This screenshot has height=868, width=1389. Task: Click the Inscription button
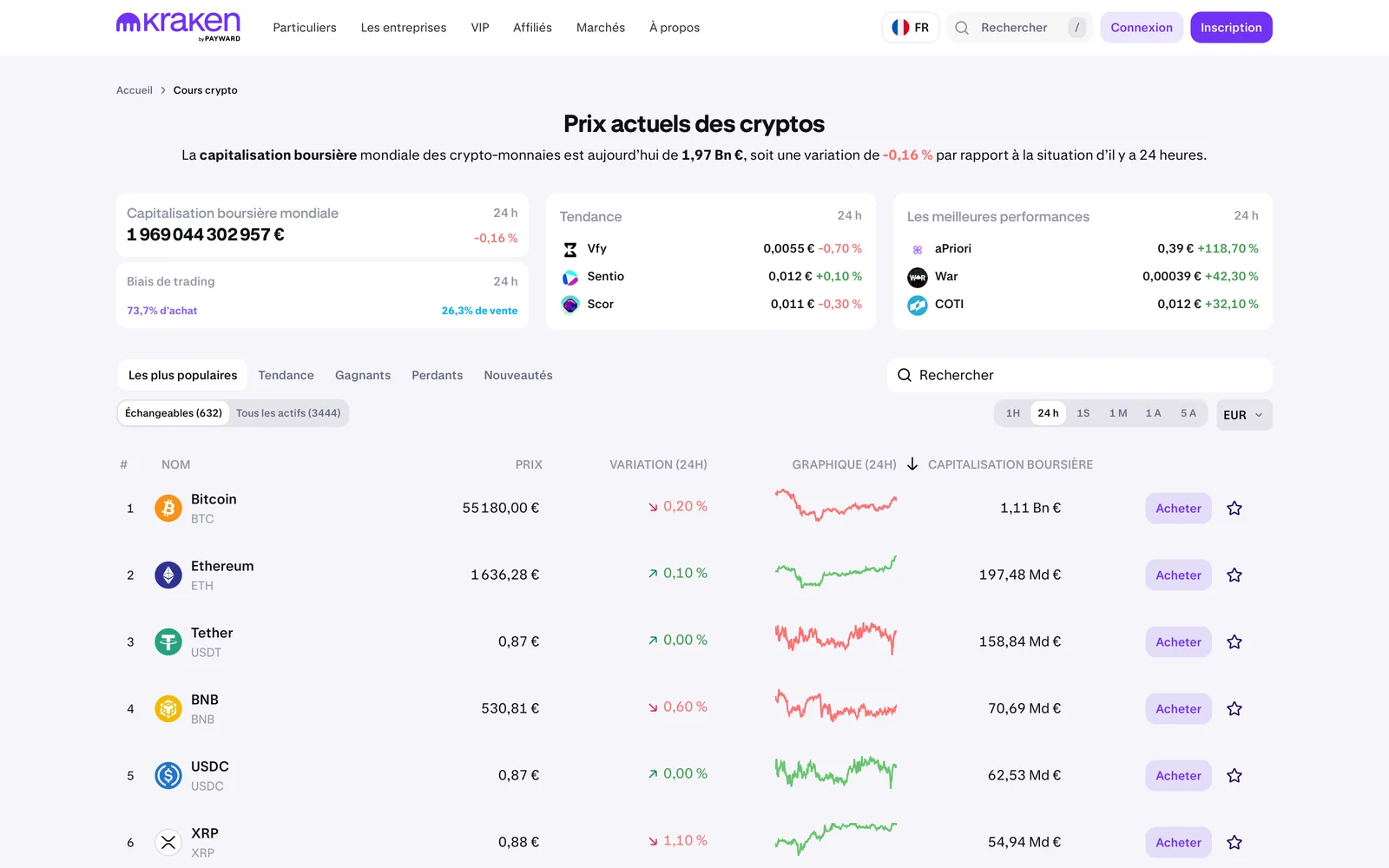1231,28
